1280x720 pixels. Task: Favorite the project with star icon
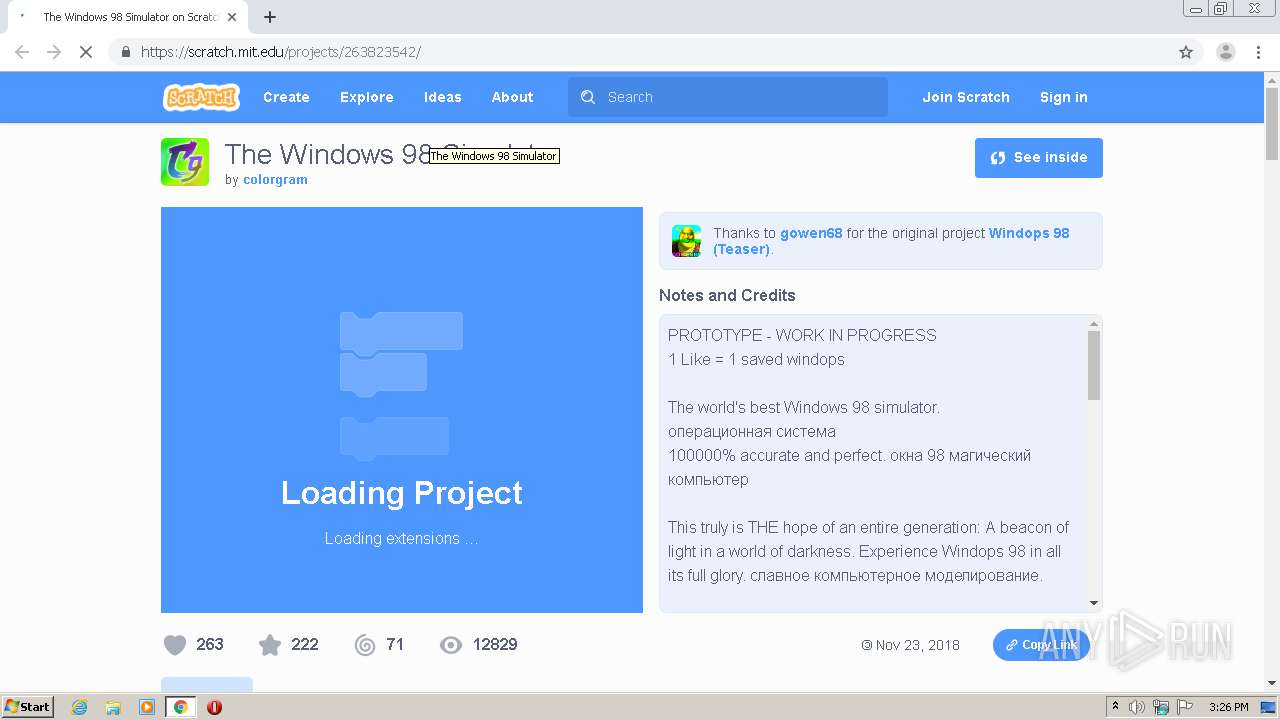tap(270, 645)
